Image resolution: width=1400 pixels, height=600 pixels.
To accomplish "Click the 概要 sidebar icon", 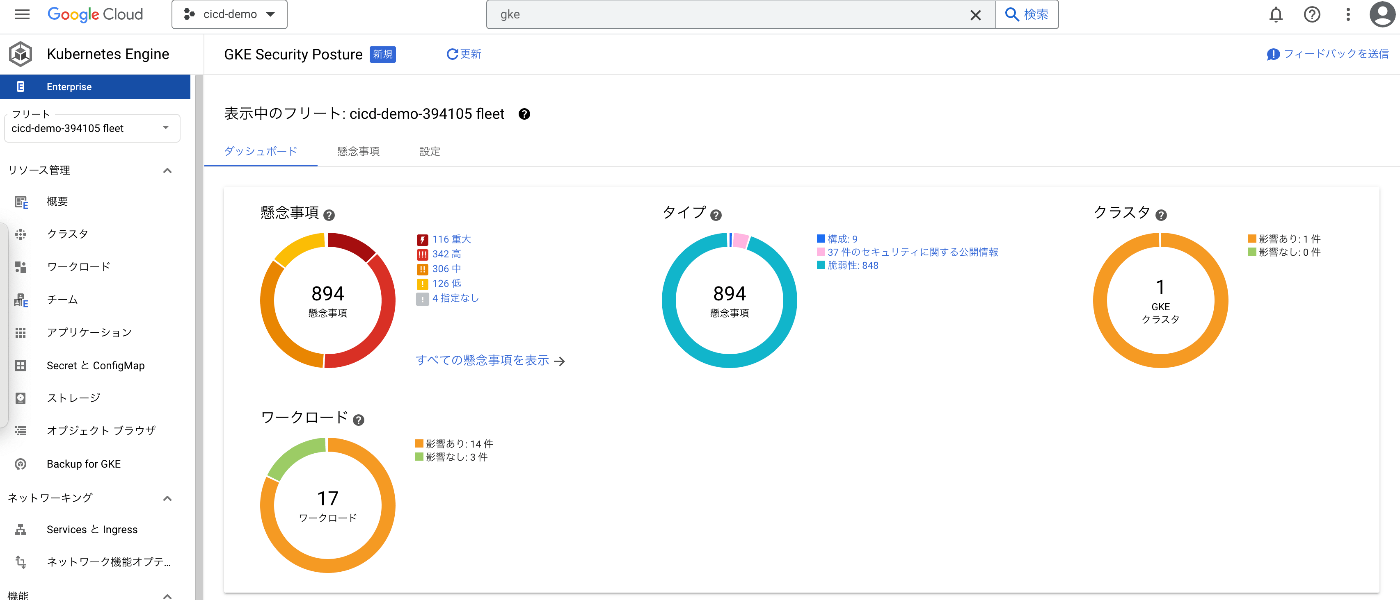I will click(x=21, y=202).
